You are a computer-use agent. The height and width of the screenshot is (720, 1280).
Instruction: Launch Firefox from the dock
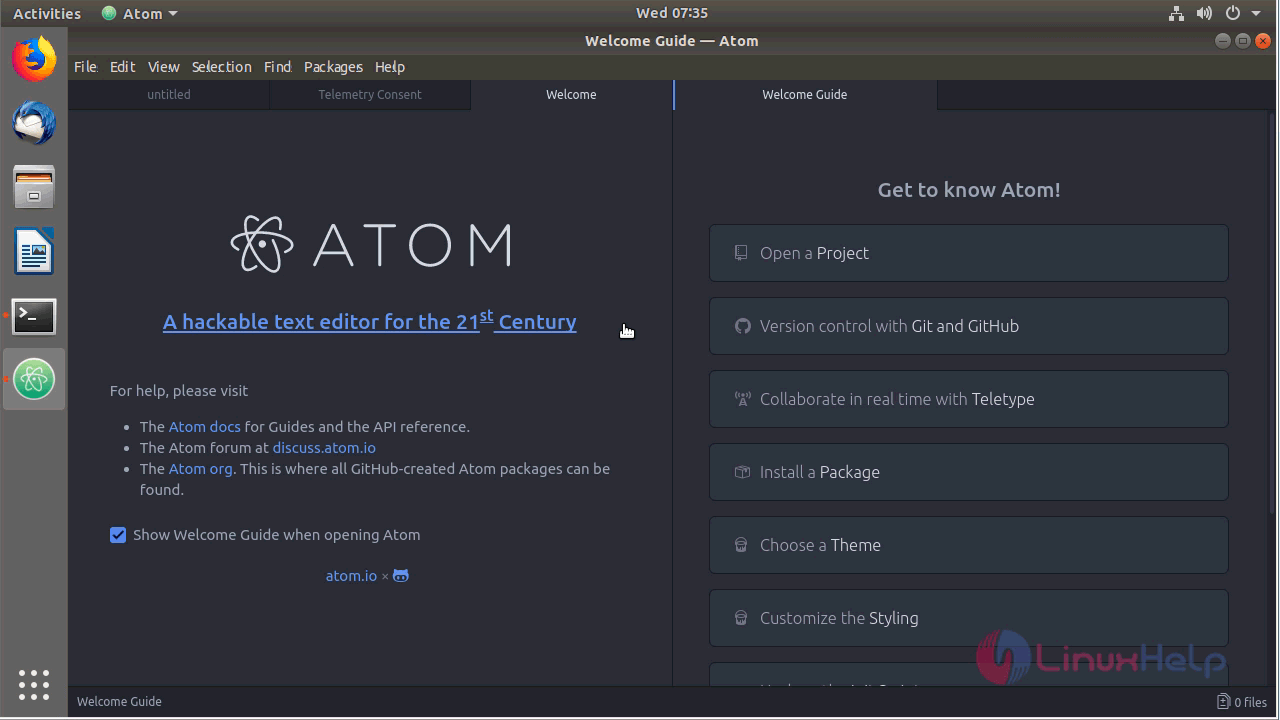tap(33, 59)
